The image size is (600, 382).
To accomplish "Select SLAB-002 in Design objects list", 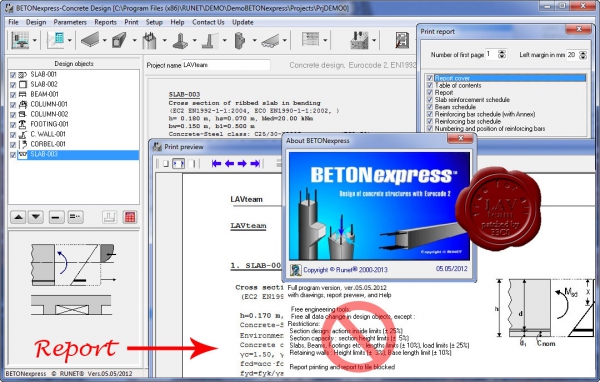I will point(44,84).
